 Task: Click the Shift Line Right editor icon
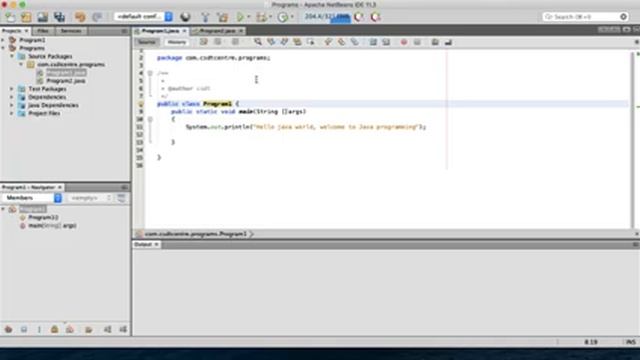(386, 42)
